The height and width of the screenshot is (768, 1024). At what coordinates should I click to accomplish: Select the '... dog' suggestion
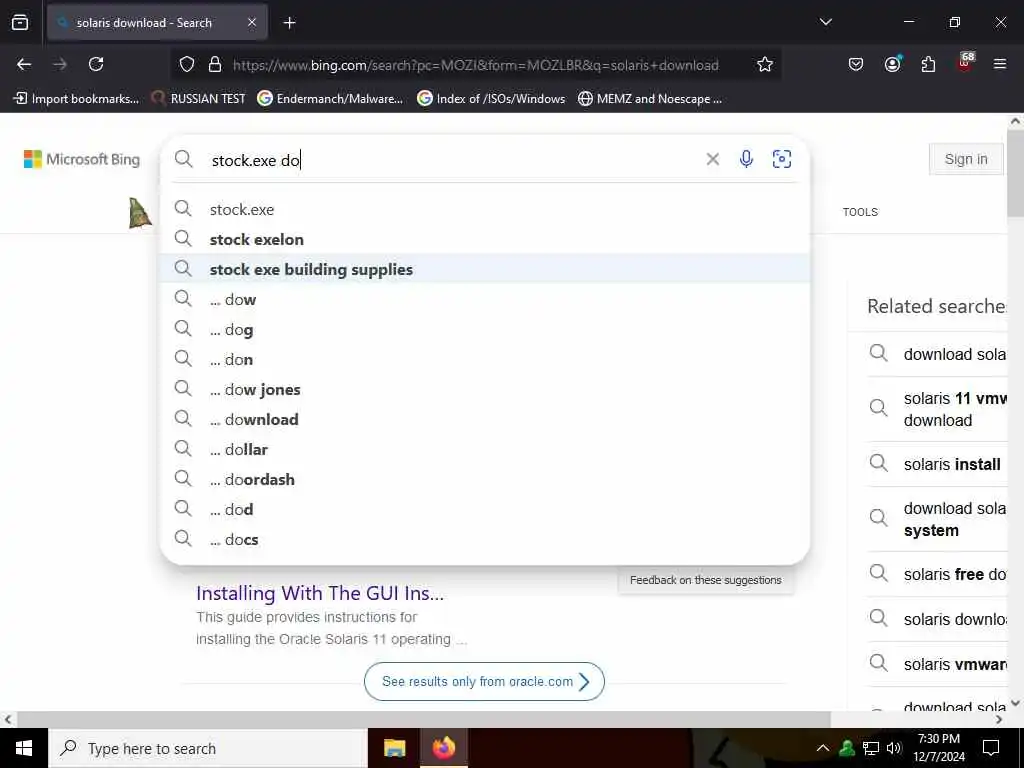[485, 330]
